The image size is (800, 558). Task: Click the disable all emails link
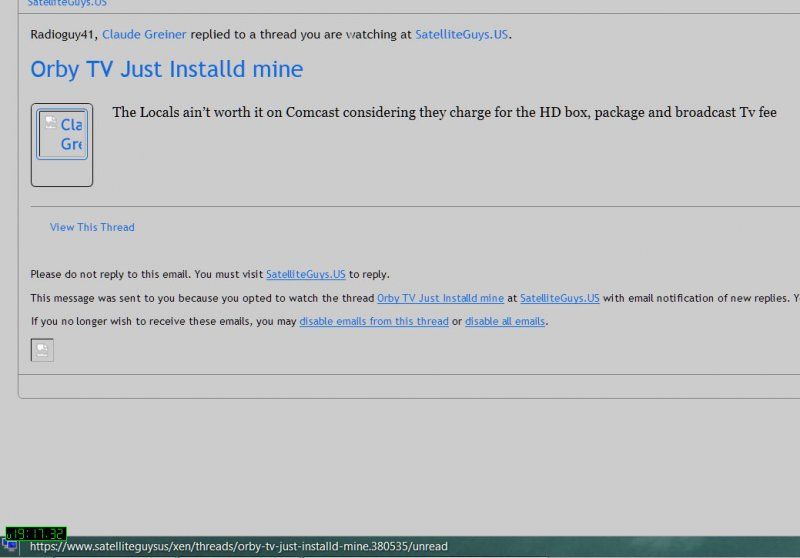(x=505, y=321)
